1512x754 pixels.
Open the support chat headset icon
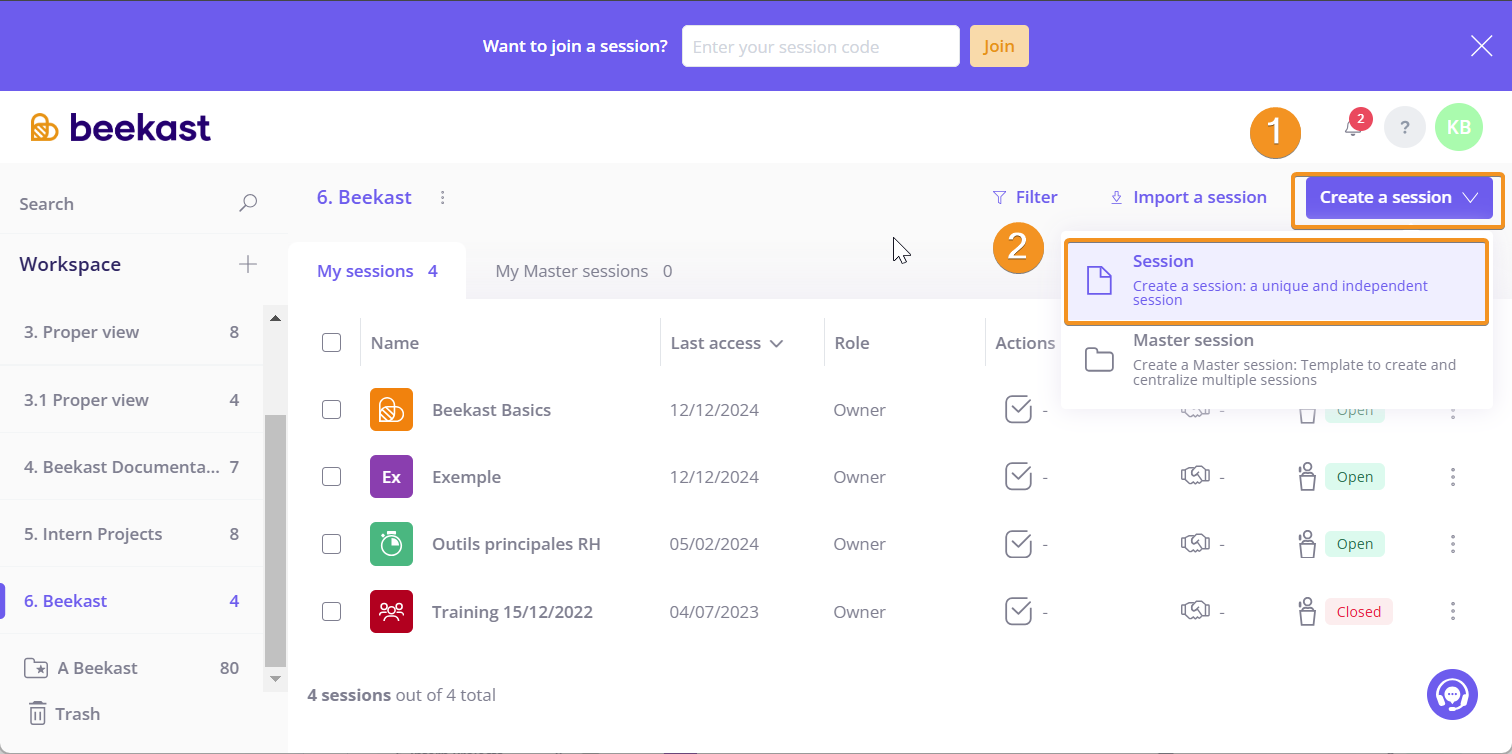pyautogui.click(x=1452, y=694)
